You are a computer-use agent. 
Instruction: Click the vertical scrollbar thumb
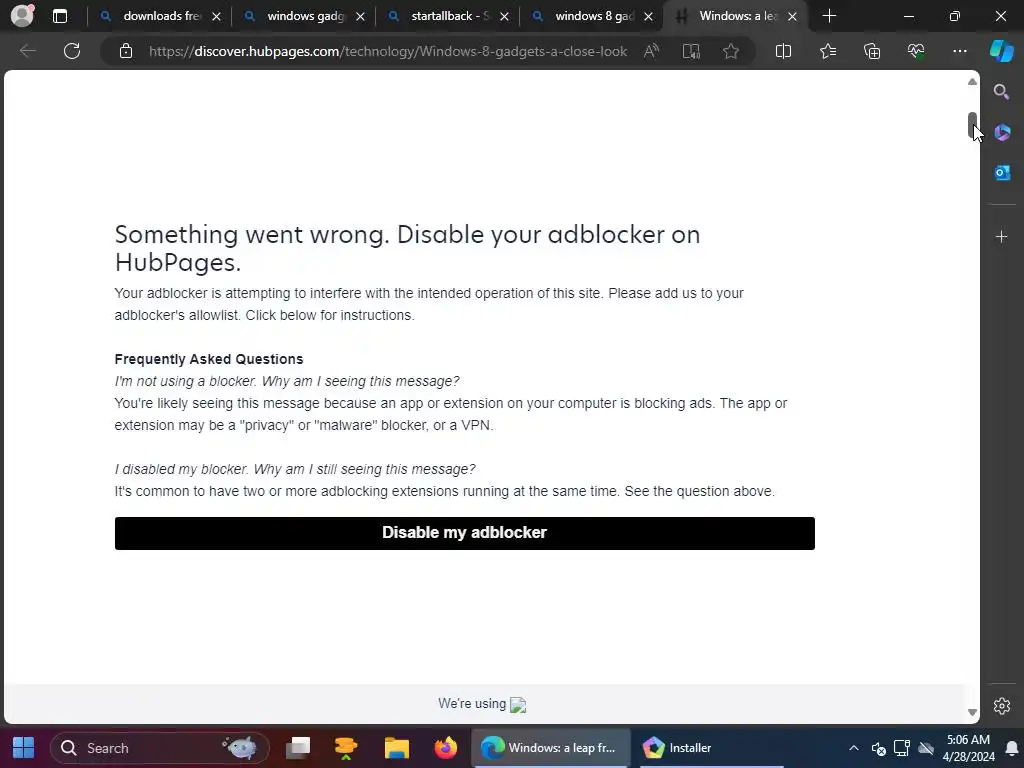pyautogui.click(x=972, y=125)
